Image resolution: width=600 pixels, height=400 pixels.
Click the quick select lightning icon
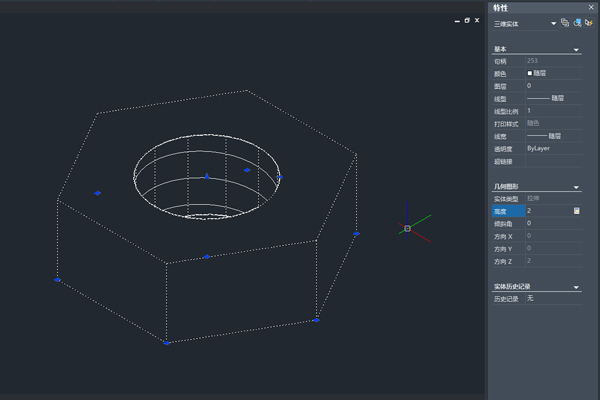[589, 23]
